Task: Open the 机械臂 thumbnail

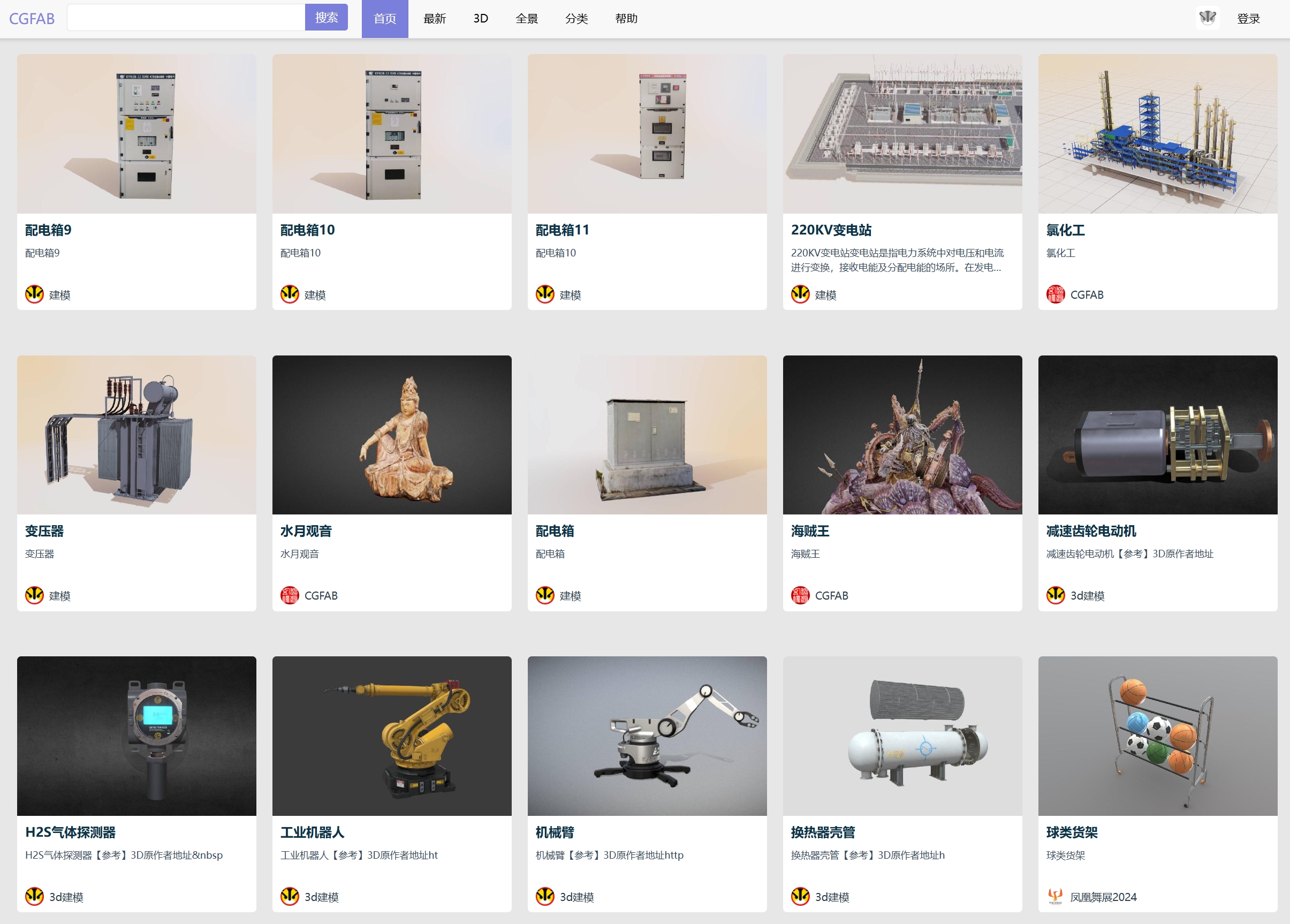Action: pyautogui.click(x=647, y=736)
